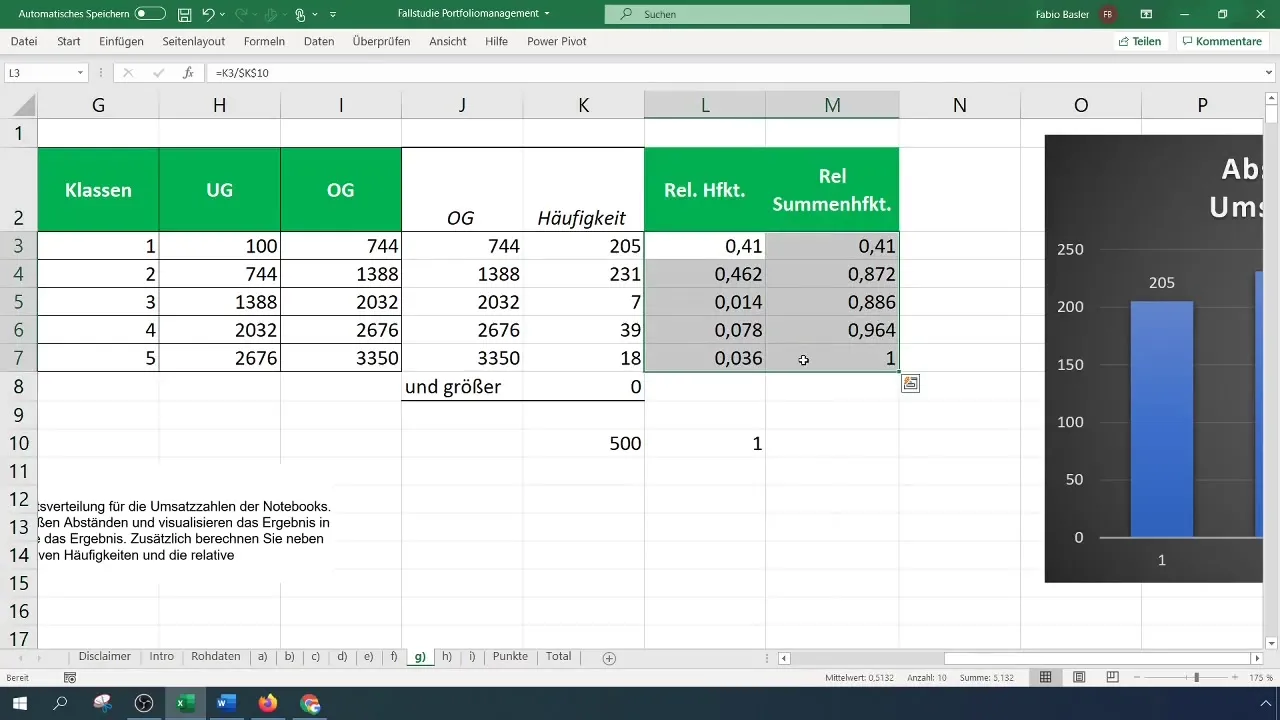
Task: Click the Teilen share button
Action: pyautogui.click(x=1139, y=41)
